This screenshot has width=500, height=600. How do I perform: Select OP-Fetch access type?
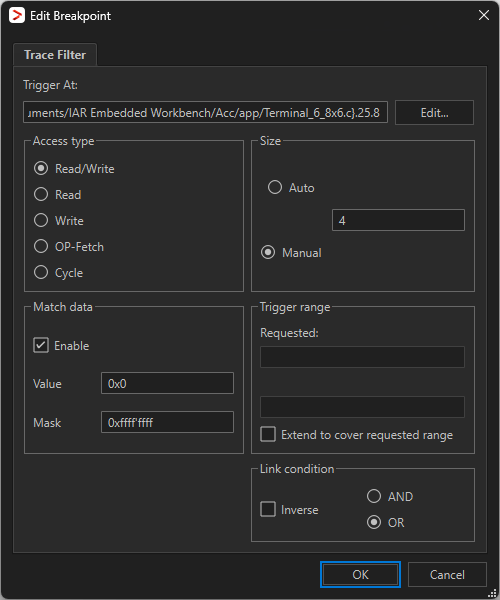(x=69, y=247)
